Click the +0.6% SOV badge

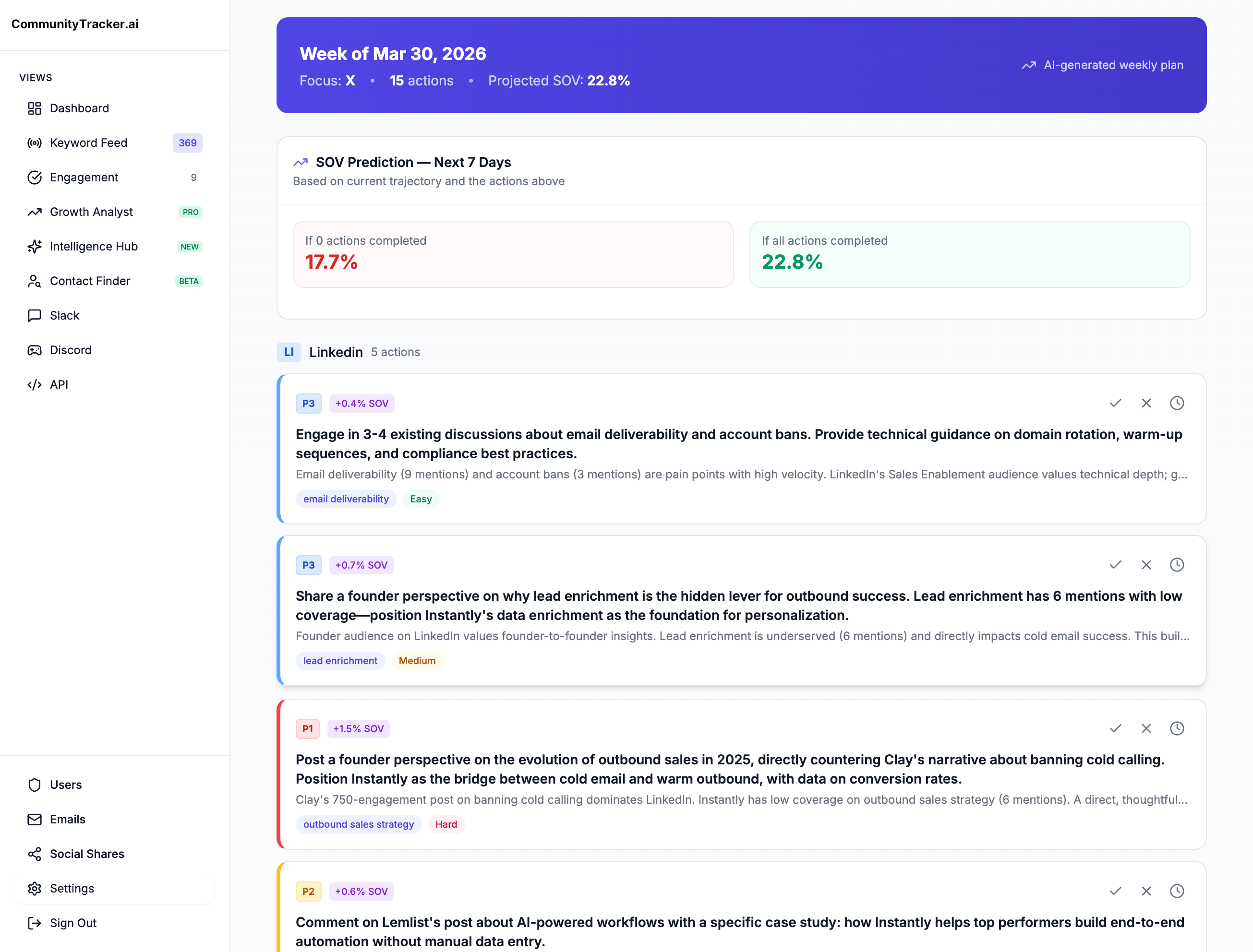tap(361, 892)
